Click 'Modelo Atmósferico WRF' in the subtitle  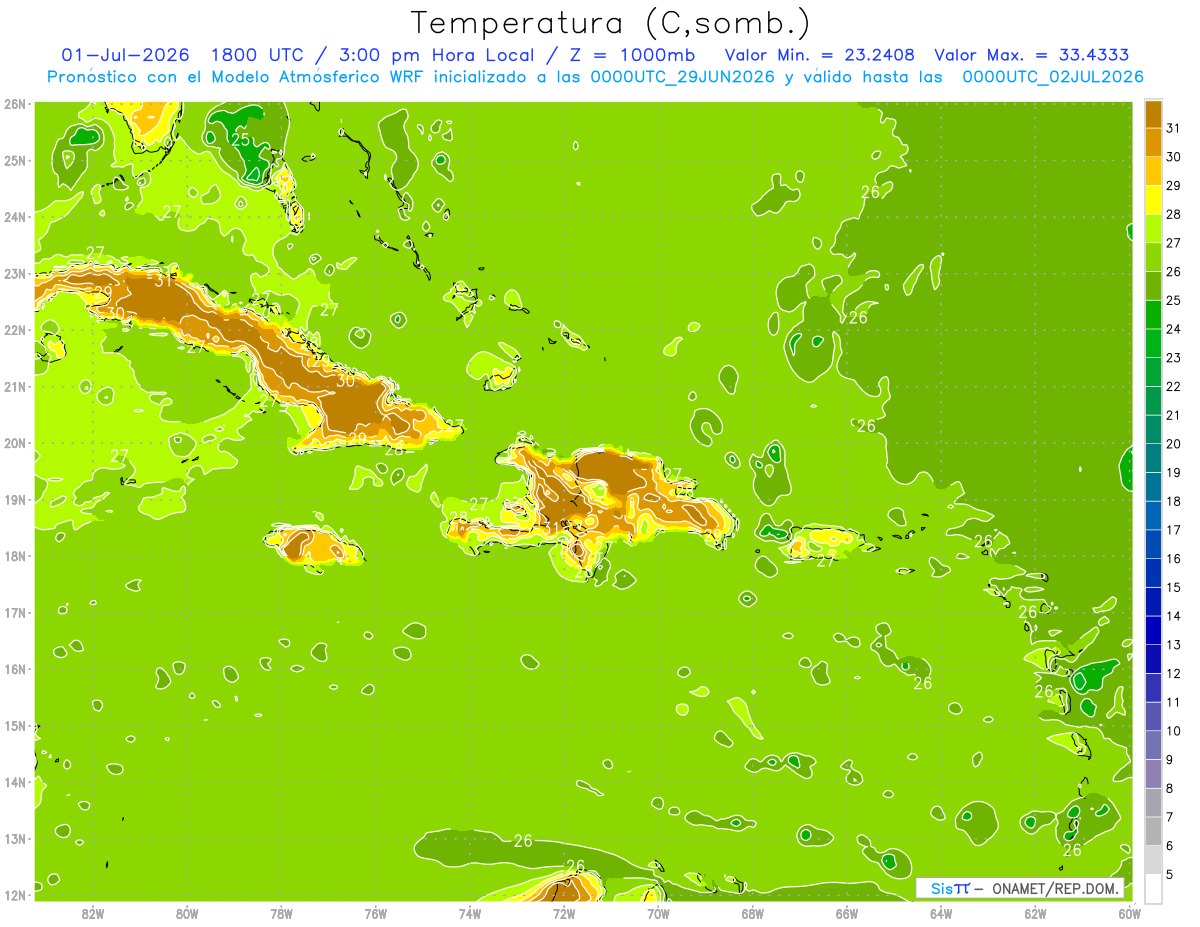click(319, 77)
